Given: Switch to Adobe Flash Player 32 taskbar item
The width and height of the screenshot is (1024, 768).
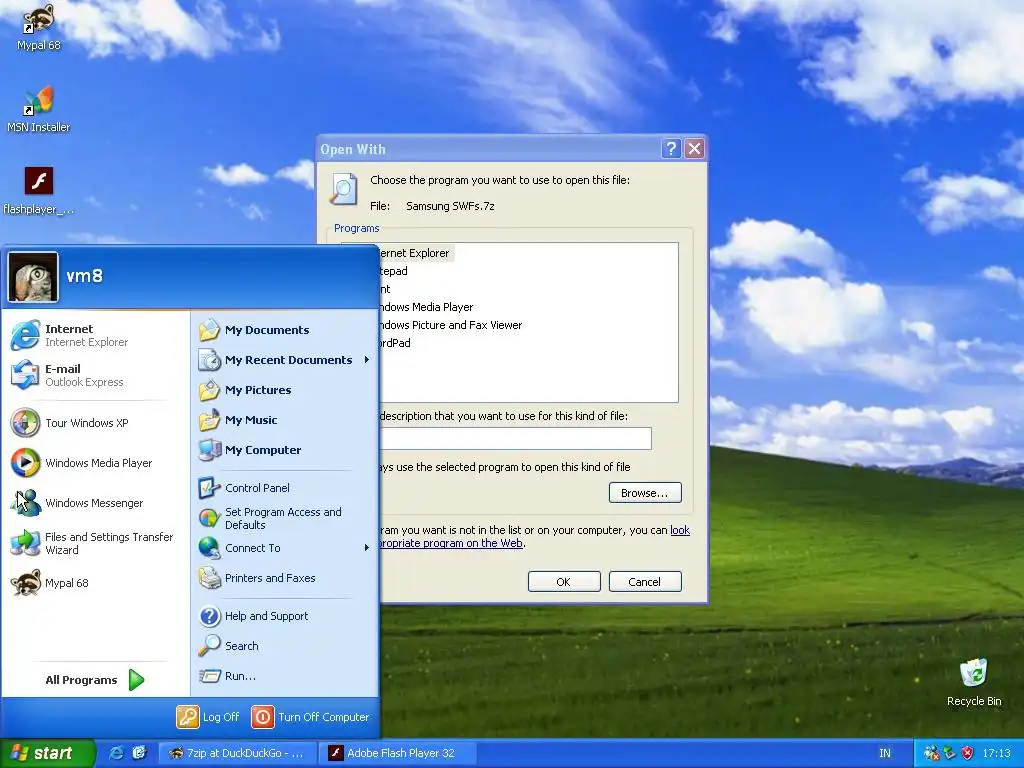Looking at the screenshot, I should pyautogui.click(x=397, y=753).
